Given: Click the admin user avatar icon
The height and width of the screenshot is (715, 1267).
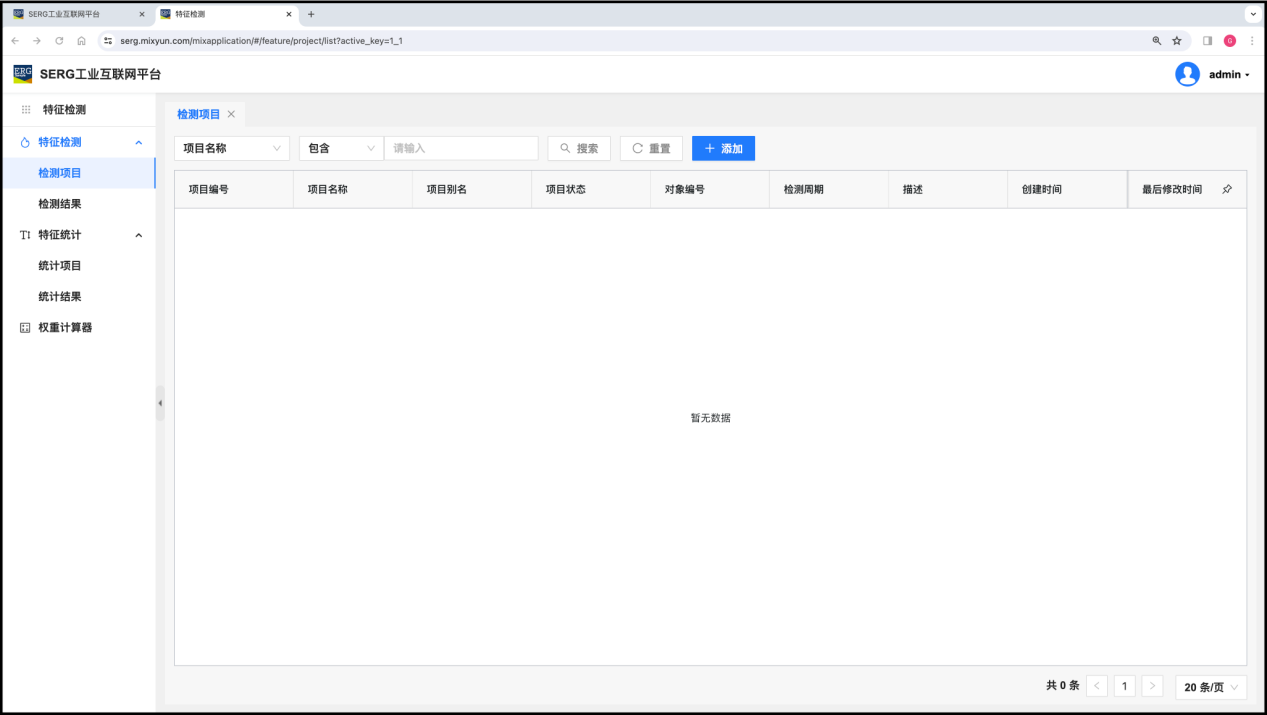Looking at the screenshot, I should coord(1187,74).
